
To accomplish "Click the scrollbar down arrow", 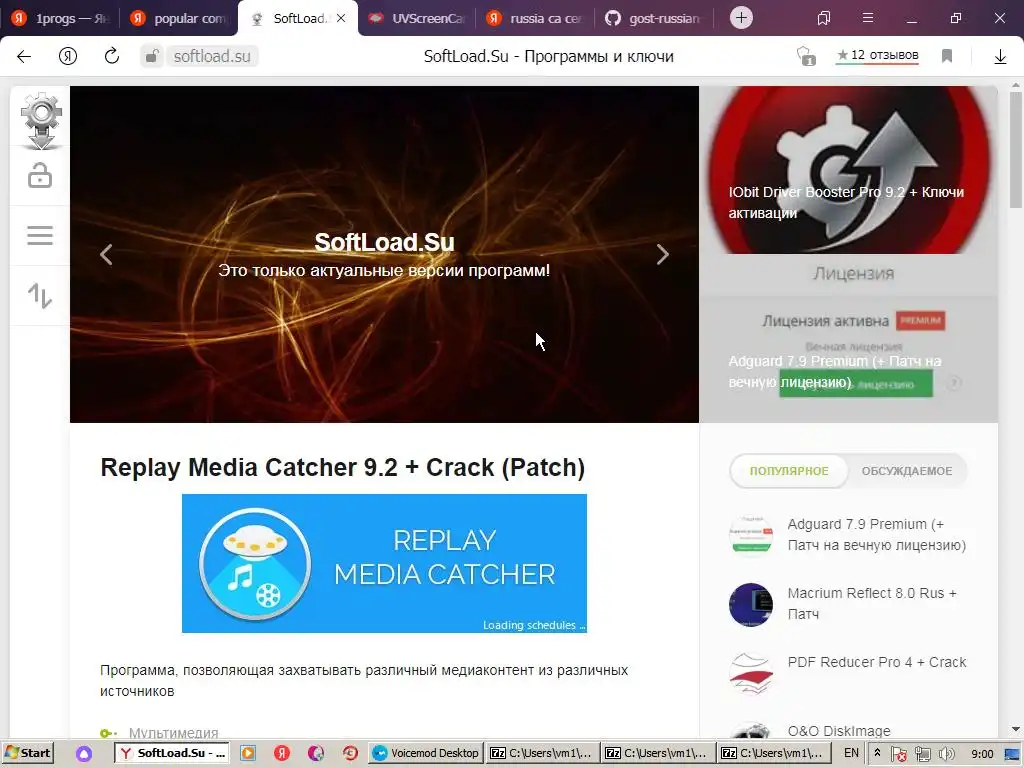I will pyautogui.click(x=1016, y=729).
